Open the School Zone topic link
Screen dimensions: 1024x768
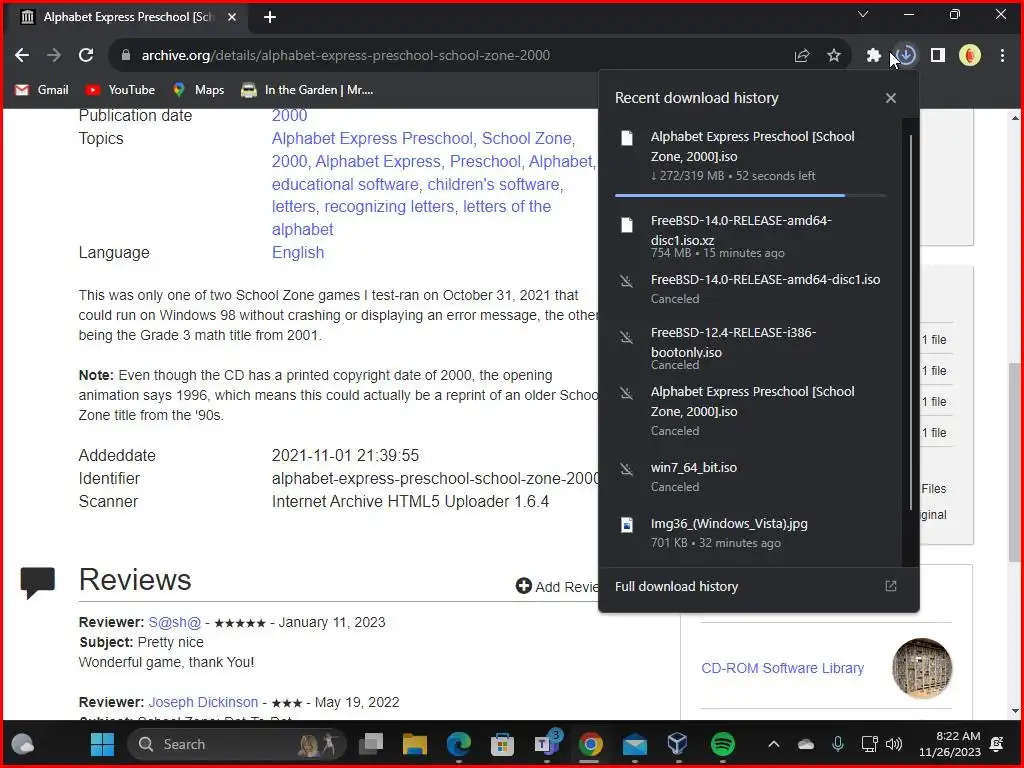[526, 138]
